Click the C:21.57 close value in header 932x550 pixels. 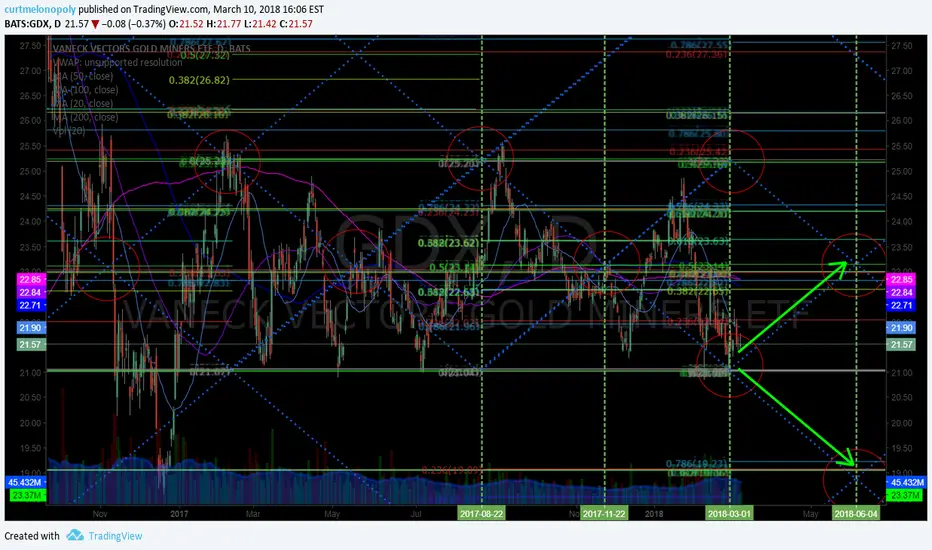click(x=296, y=24)
